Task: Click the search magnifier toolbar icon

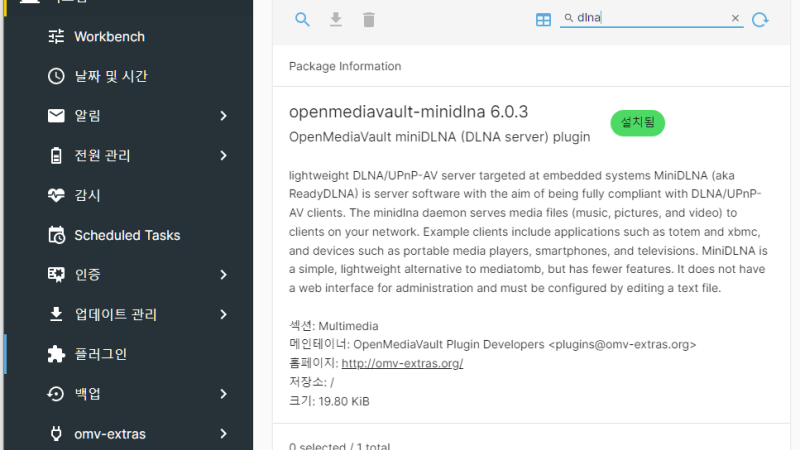Action: (x=302, y=19)
